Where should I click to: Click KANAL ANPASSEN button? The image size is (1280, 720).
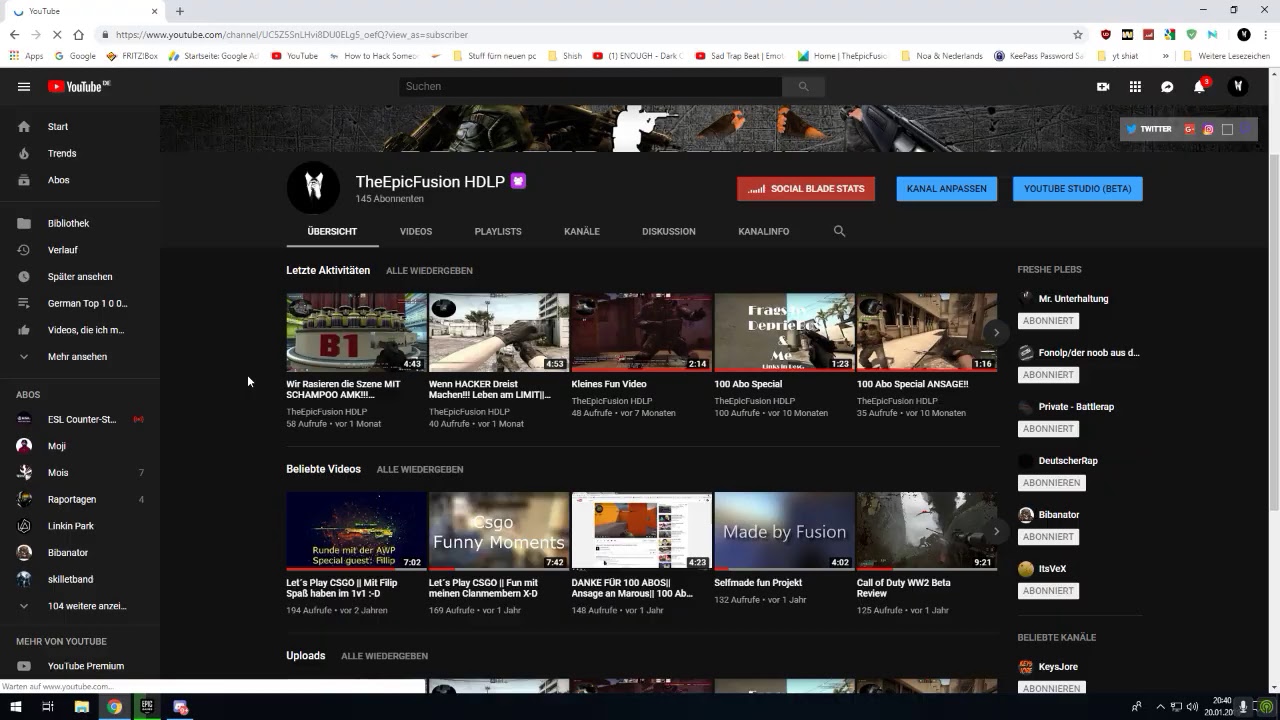(x=947, y=189)
